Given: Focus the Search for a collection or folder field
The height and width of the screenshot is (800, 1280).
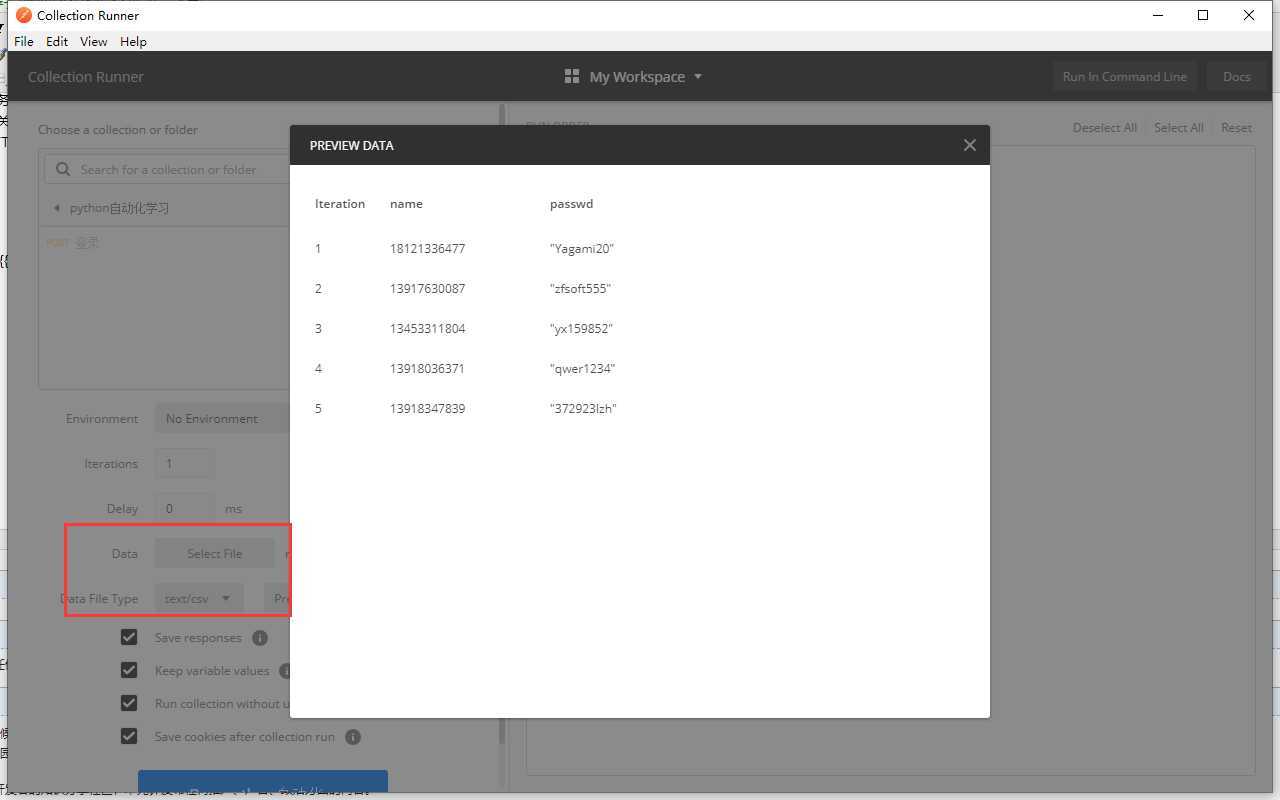Looking at the screenshot, I should pyautogui.click(x=167, y=169).
